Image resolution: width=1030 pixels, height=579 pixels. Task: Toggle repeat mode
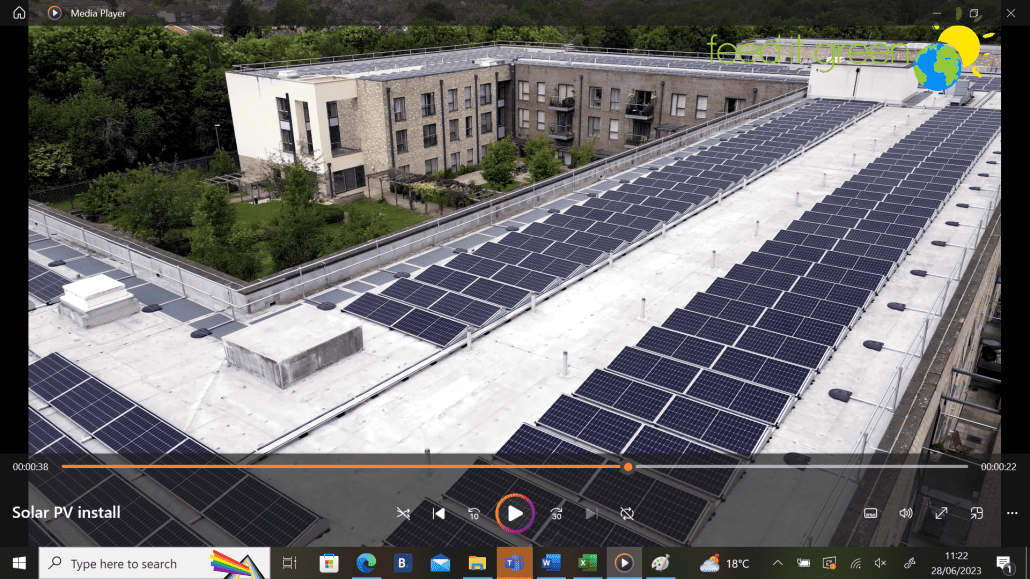coord(627,513)
